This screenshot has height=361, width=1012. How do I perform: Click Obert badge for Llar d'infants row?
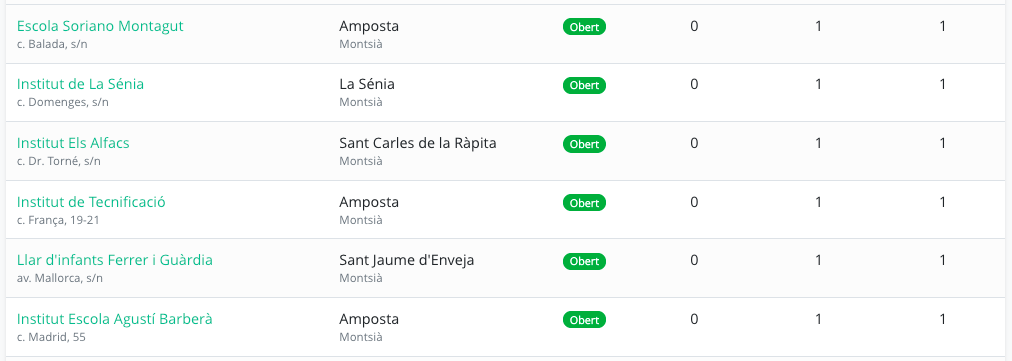pyautogui.click(x=585, y=261)
